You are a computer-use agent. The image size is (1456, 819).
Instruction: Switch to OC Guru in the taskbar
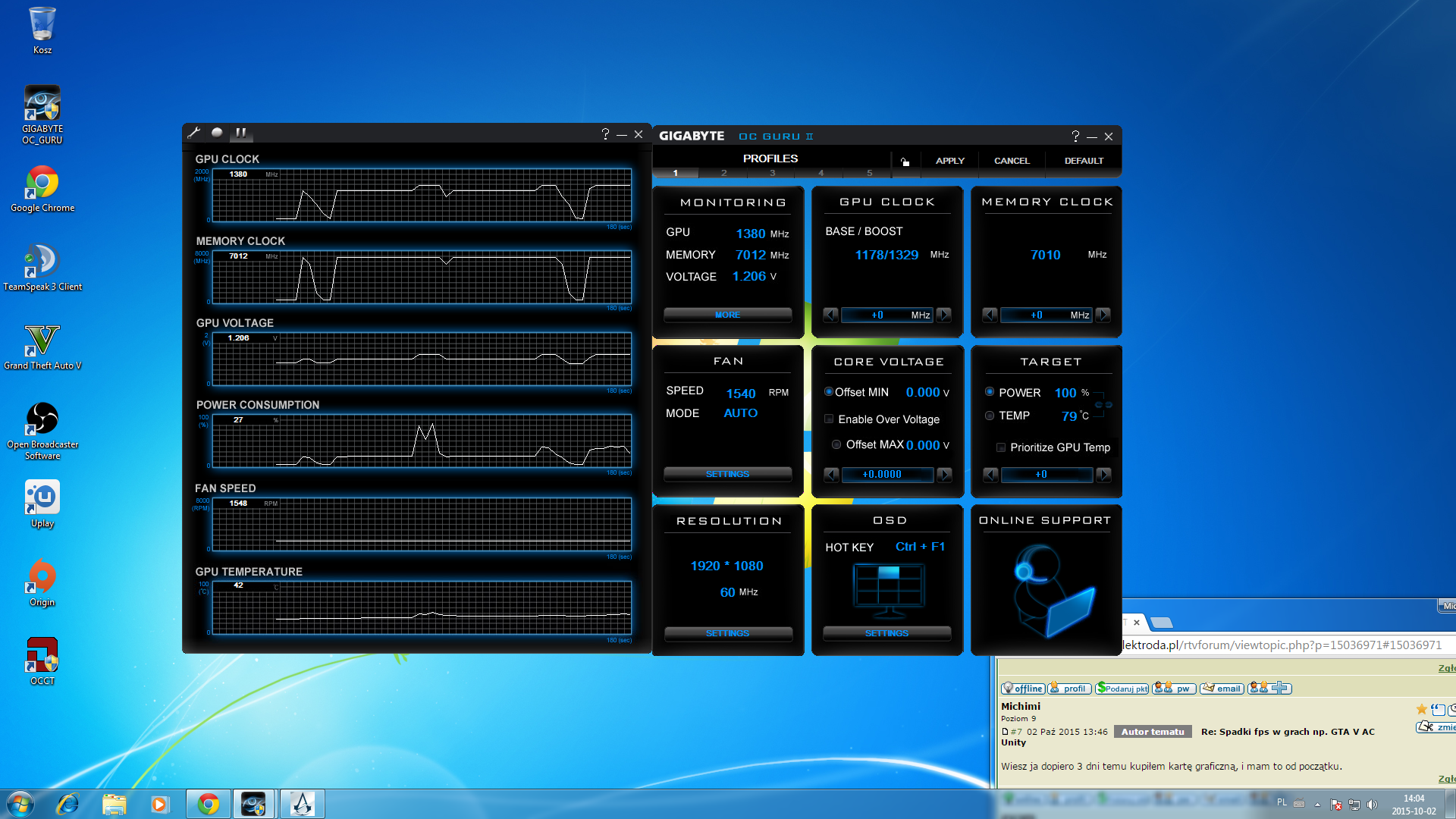254,804
